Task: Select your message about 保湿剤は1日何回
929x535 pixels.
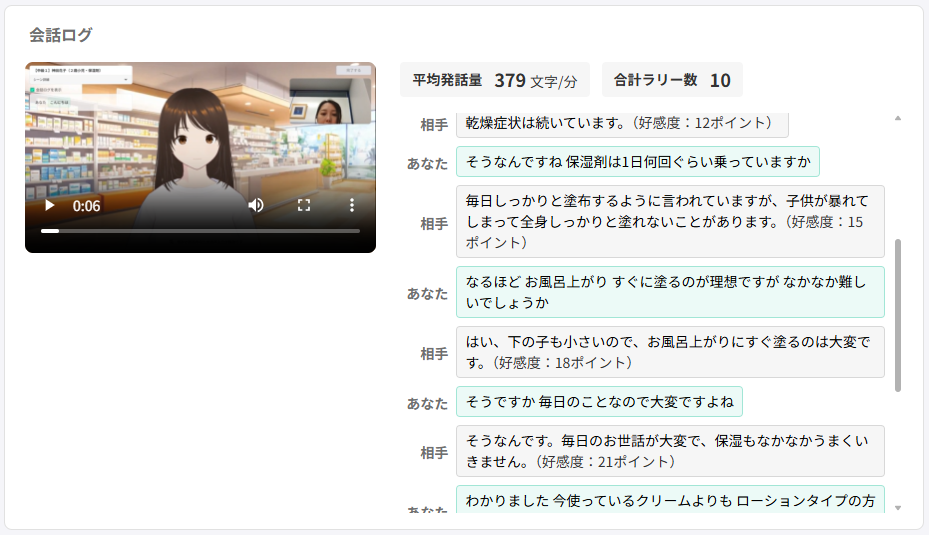Action: click(x=637, y=162)
